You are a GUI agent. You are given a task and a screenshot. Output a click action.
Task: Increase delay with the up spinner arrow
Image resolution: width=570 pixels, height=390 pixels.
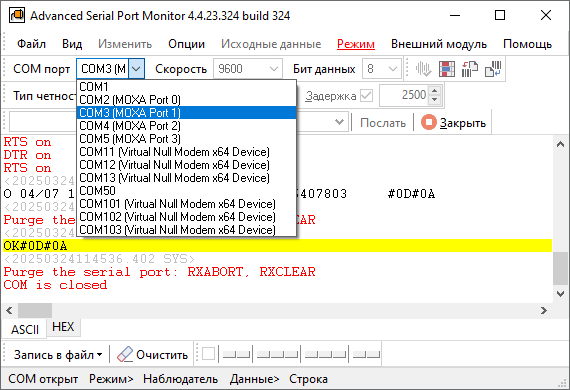point(435,91)
